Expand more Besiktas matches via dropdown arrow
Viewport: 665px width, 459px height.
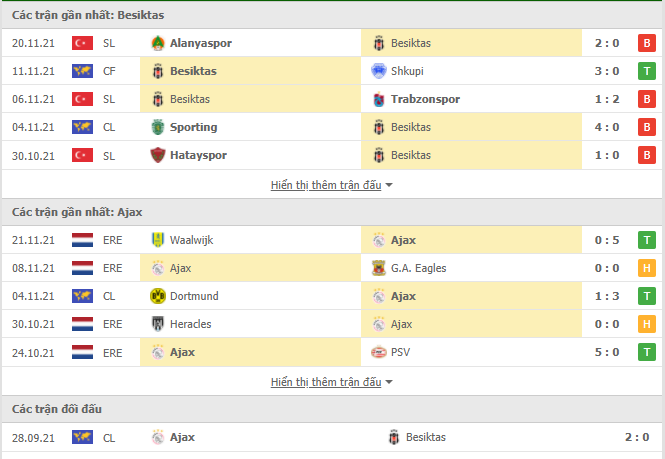coord(389,185)
